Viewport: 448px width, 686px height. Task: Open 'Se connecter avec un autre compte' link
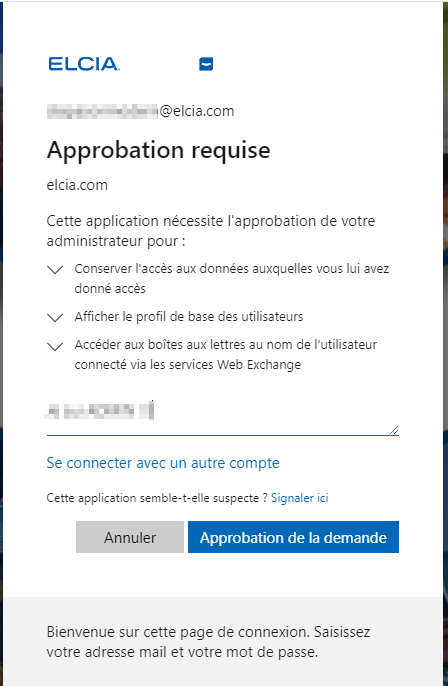coord(163,463)
